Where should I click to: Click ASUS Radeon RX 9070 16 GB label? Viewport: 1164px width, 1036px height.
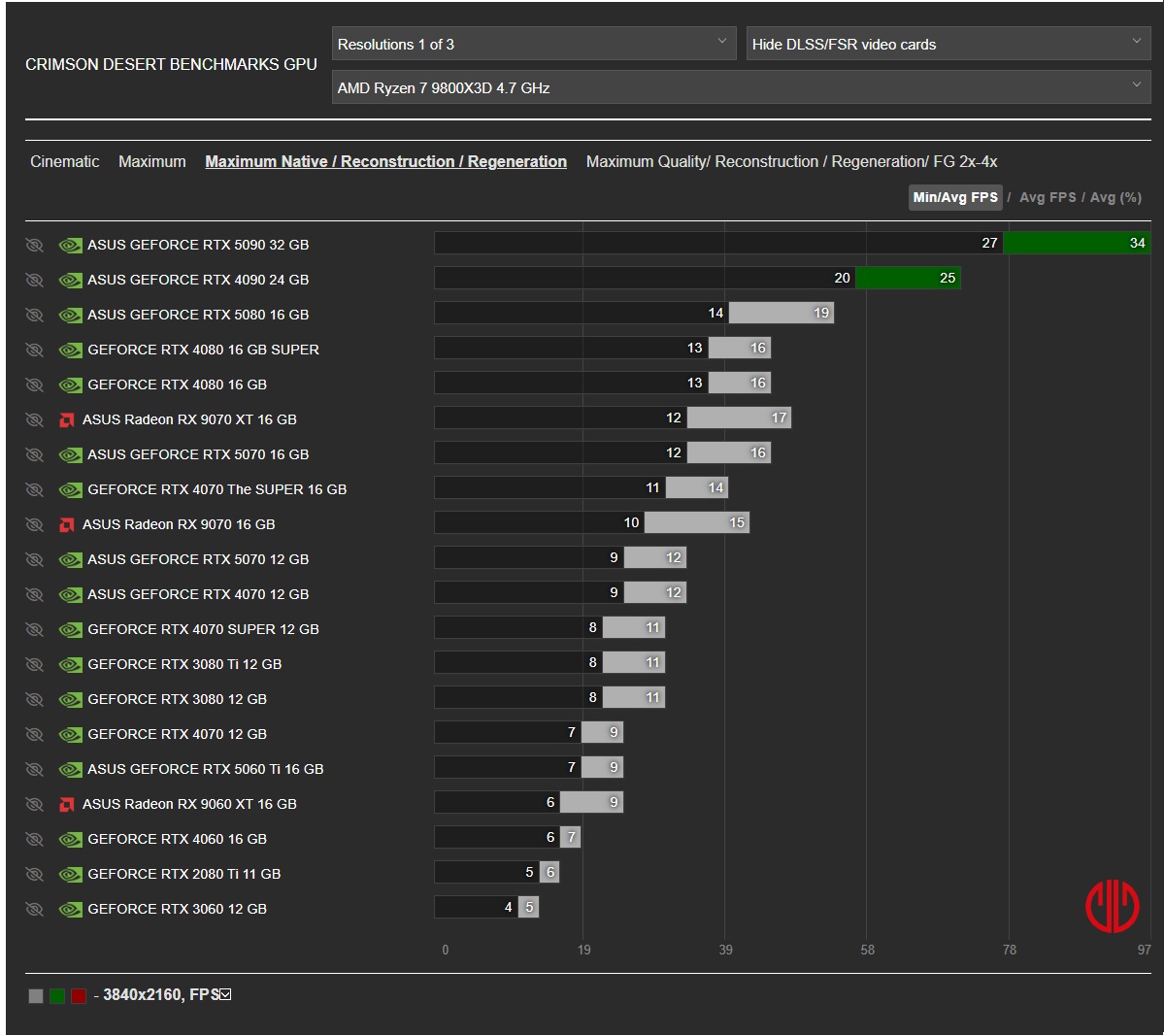point(179,524)
